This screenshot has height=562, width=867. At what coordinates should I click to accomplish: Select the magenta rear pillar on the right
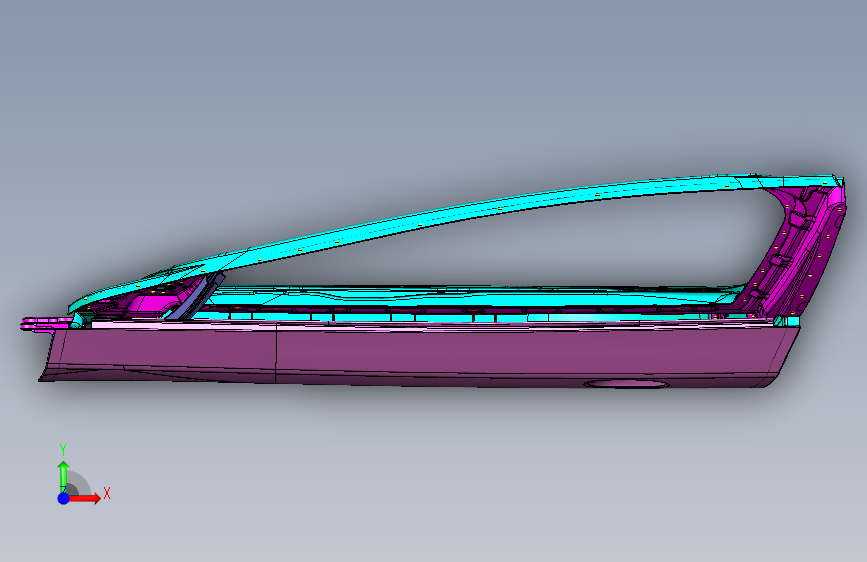tap(796, 252)
